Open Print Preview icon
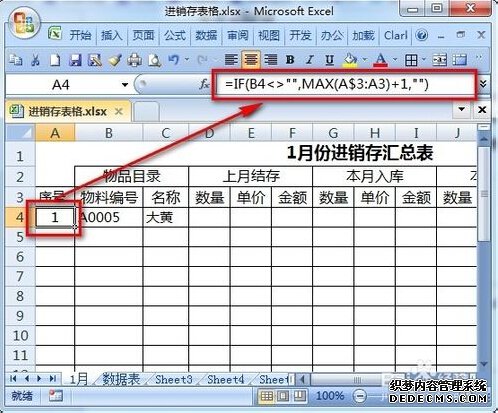The image size is (498, 413). [154, 60]
